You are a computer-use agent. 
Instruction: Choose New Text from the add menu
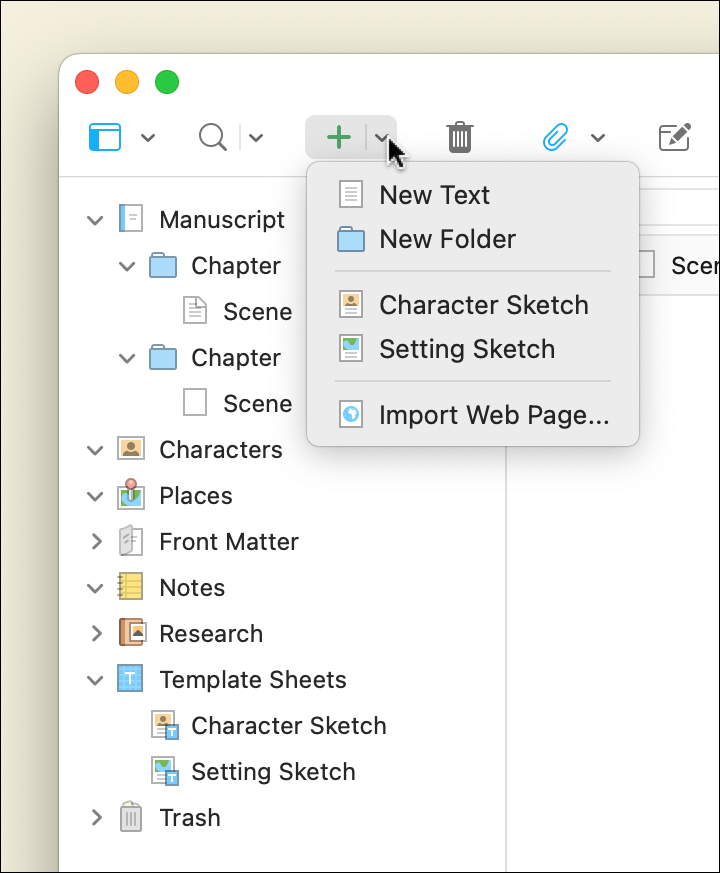coord(434,195)
